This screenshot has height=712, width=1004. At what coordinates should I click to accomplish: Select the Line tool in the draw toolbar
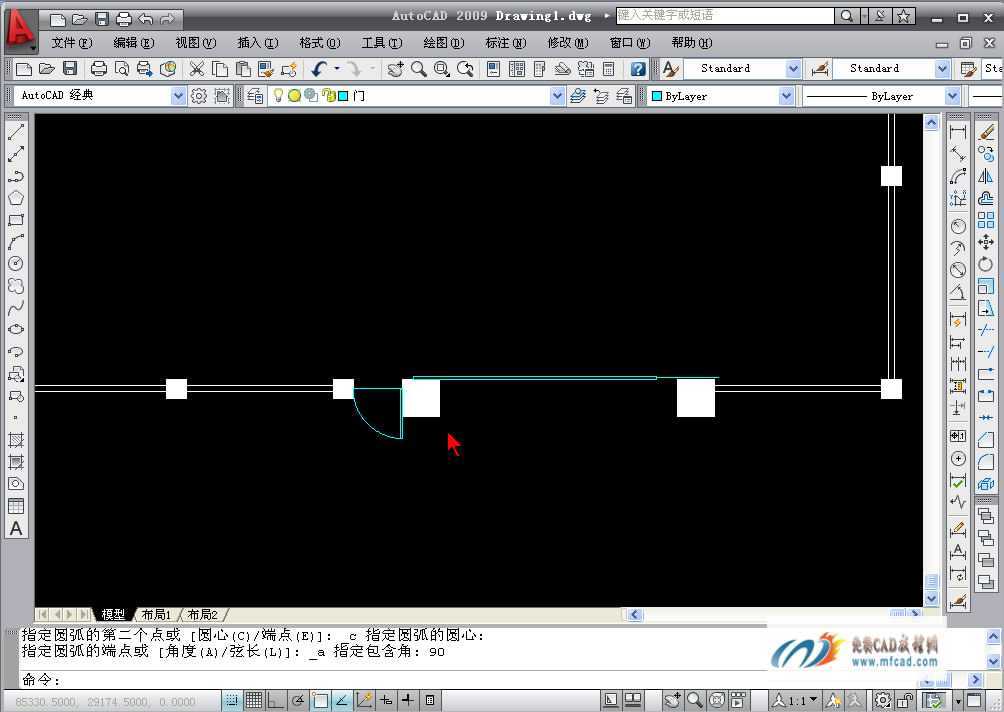tap(16, 133)
